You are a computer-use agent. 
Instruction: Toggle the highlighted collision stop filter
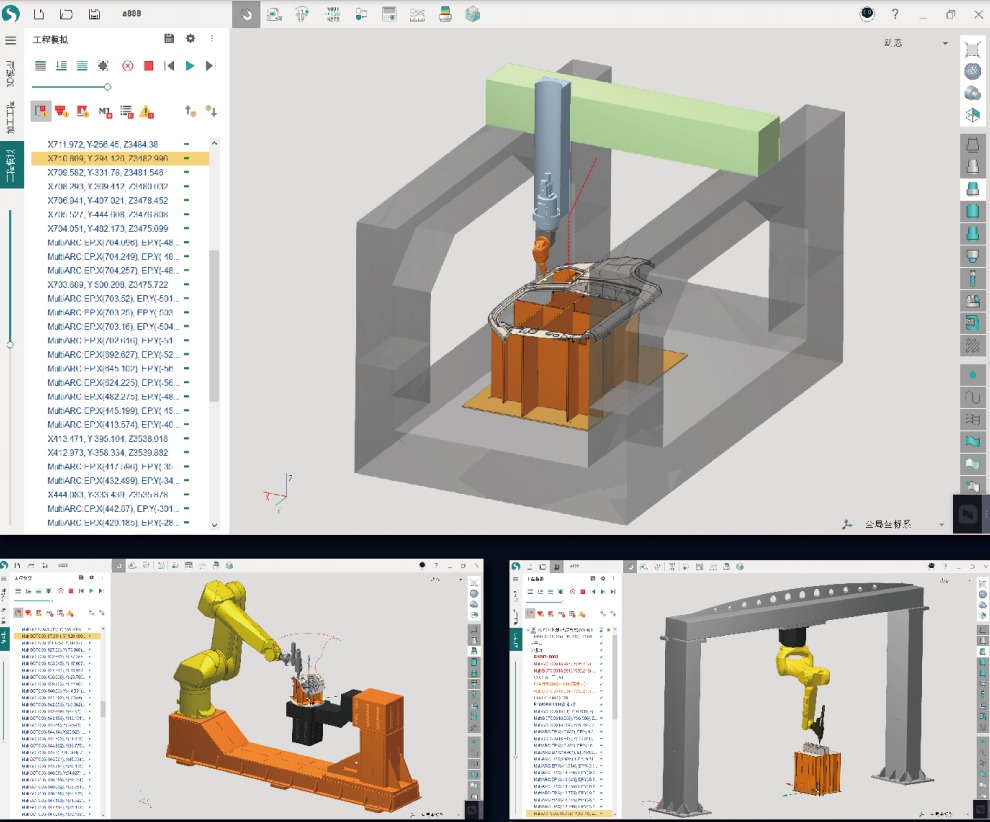[x=41, y=112]
